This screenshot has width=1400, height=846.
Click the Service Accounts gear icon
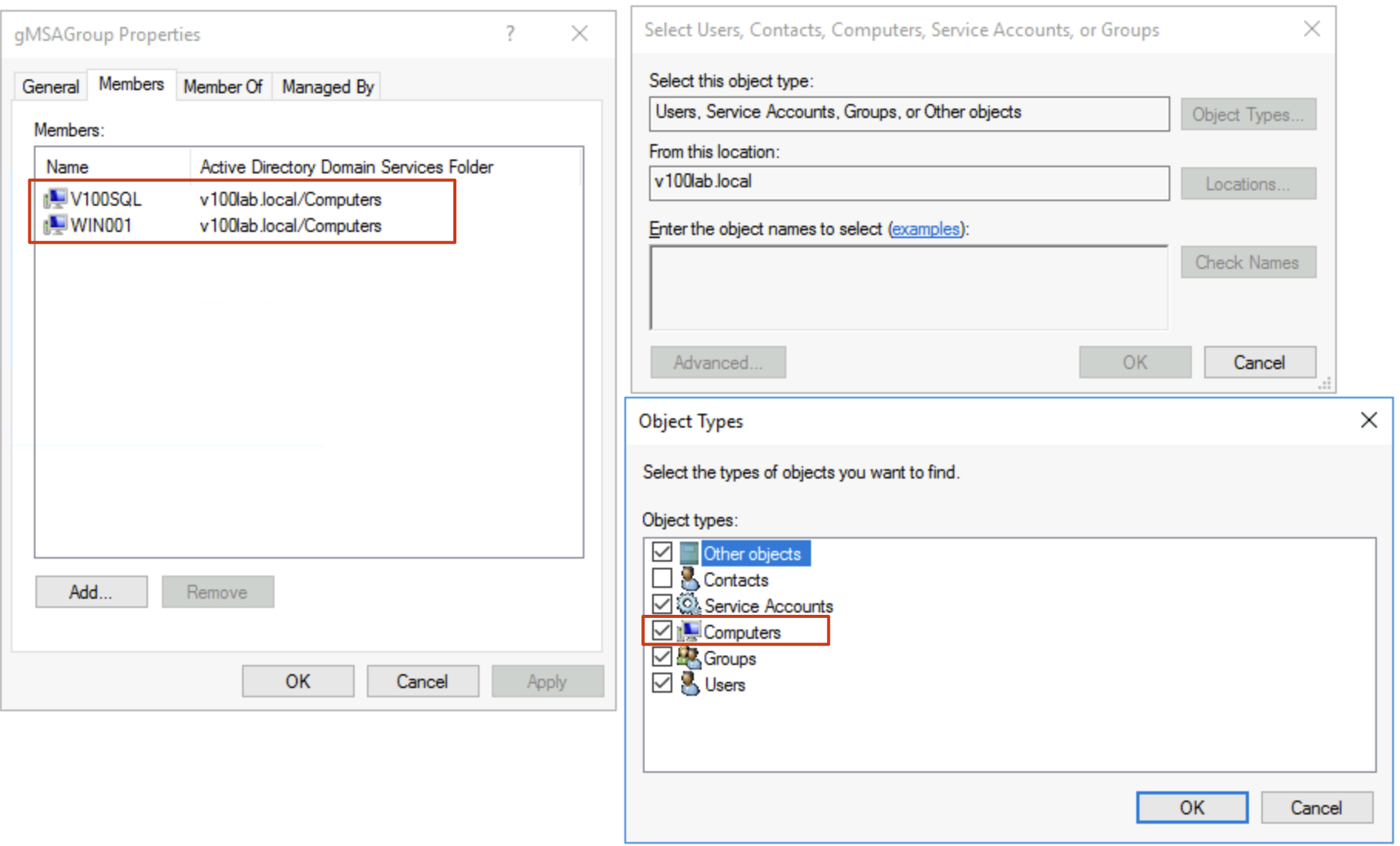688,605
